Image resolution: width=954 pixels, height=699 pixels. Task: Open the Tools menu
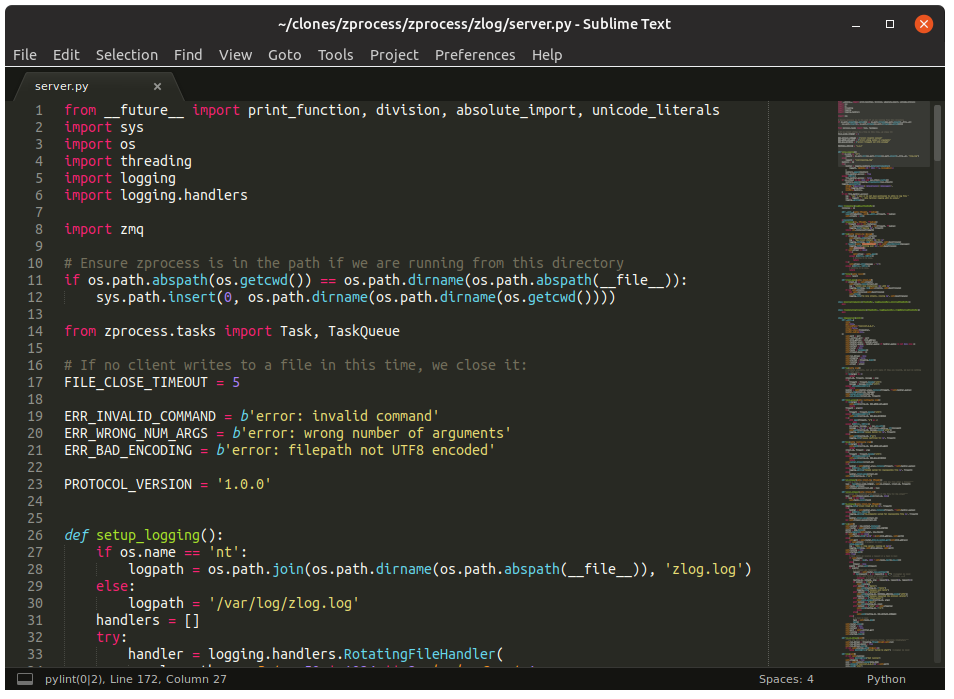coord(335,55)
